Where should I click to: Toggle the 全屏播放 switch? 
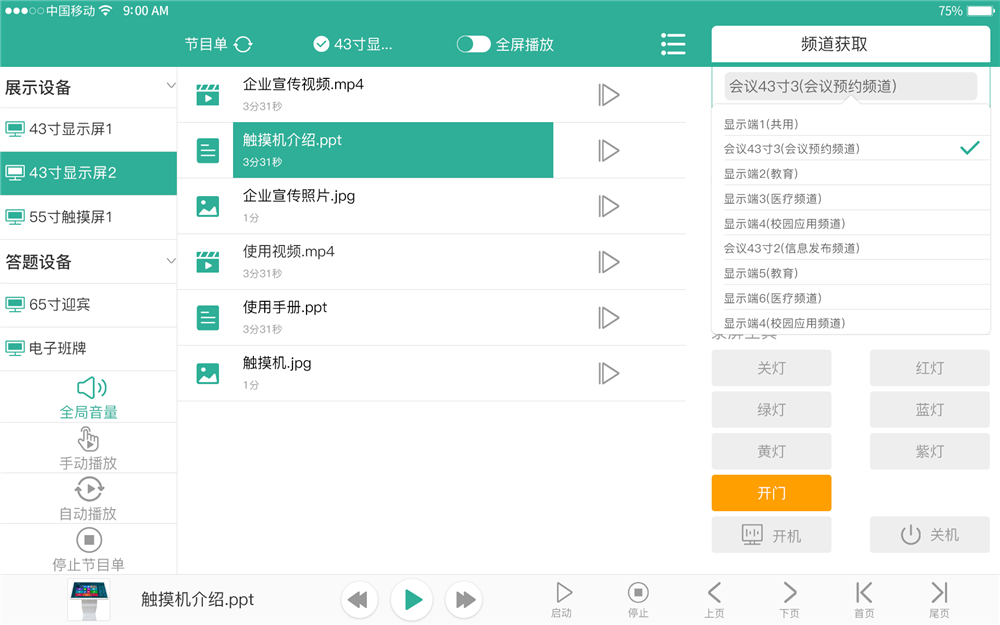[473, 44]
